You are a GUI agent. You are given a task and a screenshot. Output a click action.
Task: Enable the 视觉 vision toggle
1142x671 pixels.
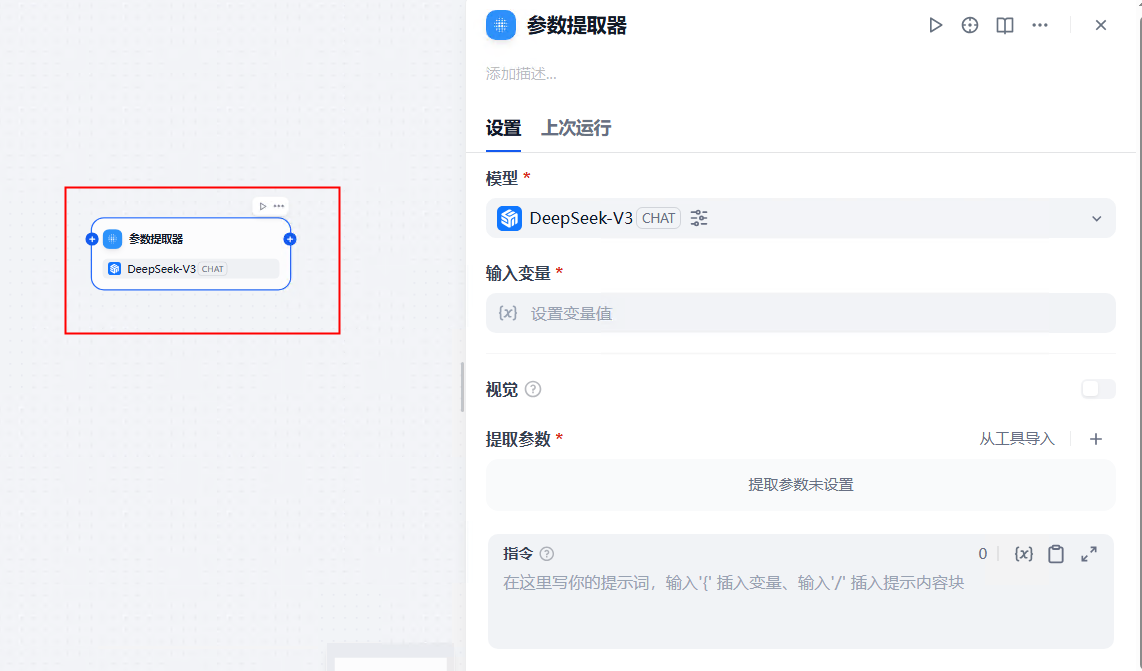tap(1097, 389)
